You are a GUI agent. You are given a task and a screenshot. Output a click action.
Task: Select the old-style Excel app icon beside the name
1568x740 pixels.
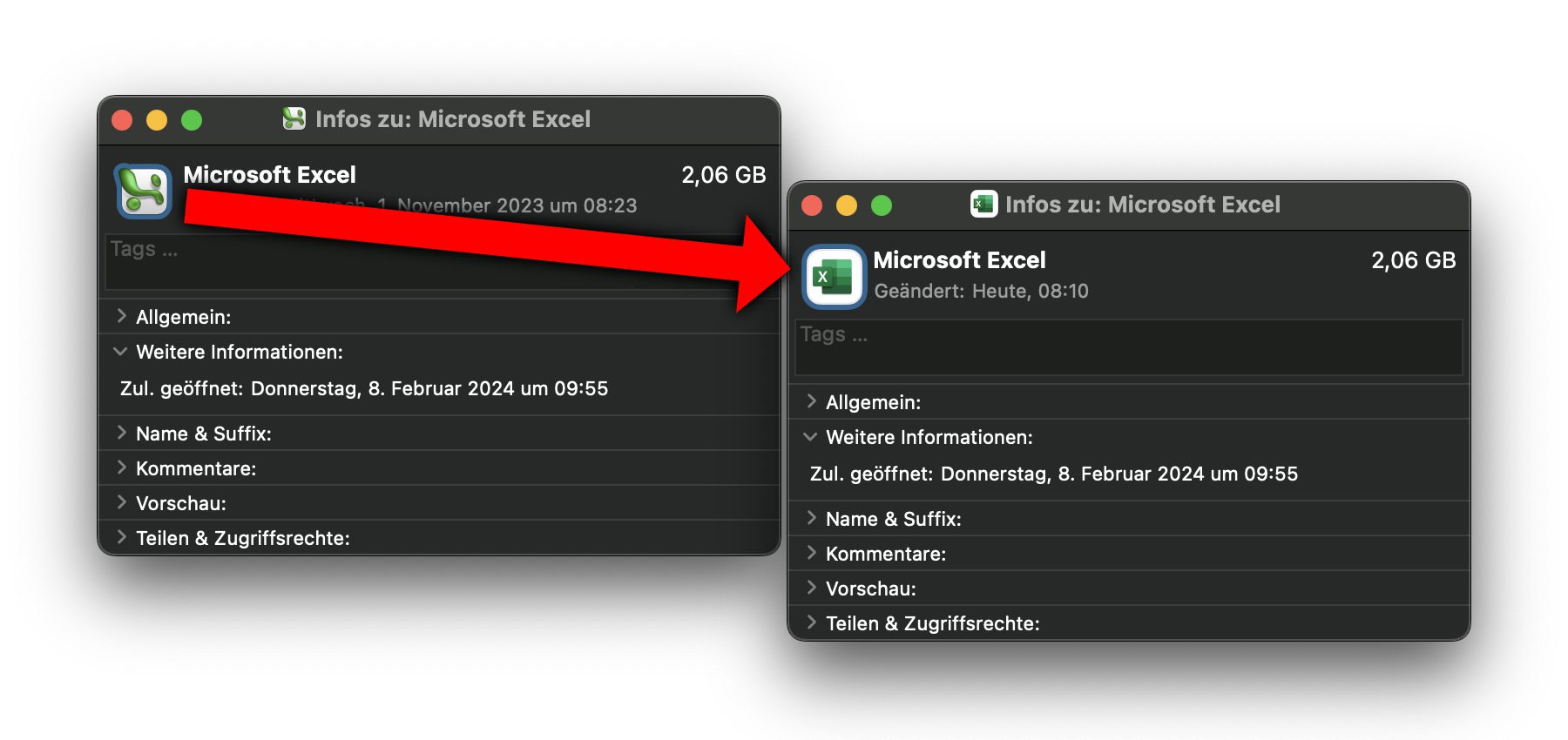[x=143, y=191]
